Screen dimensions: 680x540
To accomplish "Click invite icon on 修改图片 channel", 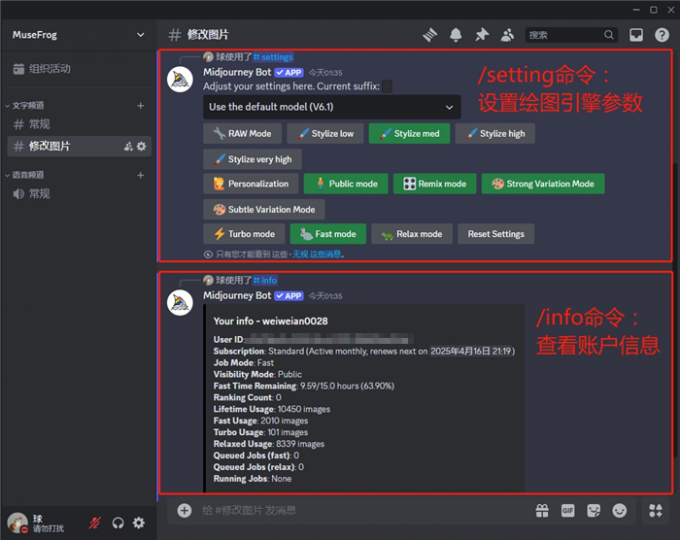I will click(x=128, y=147).
